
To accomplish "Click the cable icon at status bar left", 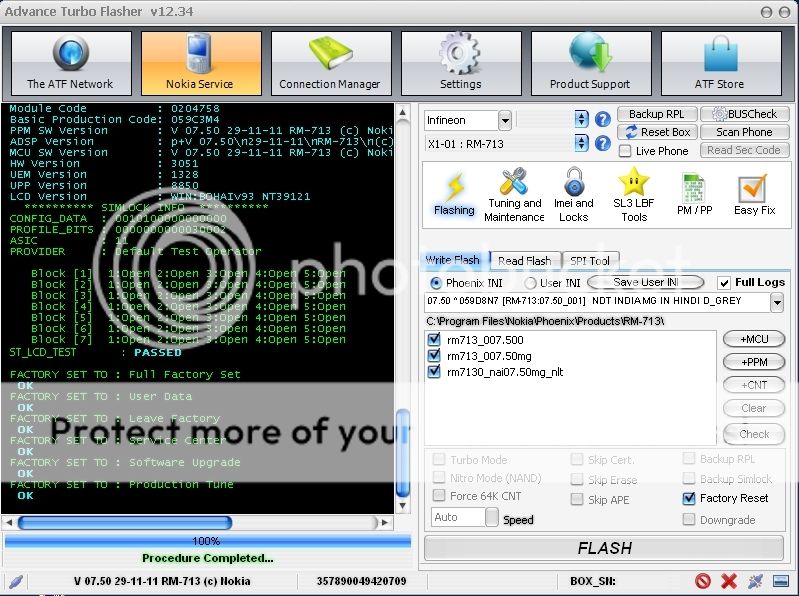I will coord(16,581).
